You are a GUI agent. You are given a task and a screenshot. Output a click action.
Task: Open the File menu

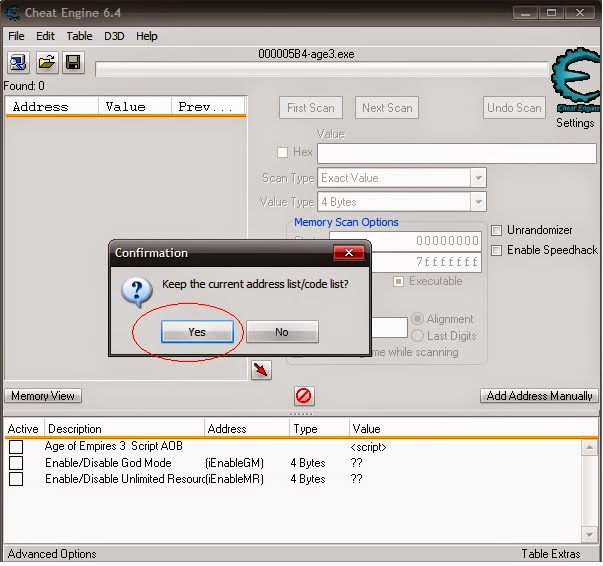[16, 36]
